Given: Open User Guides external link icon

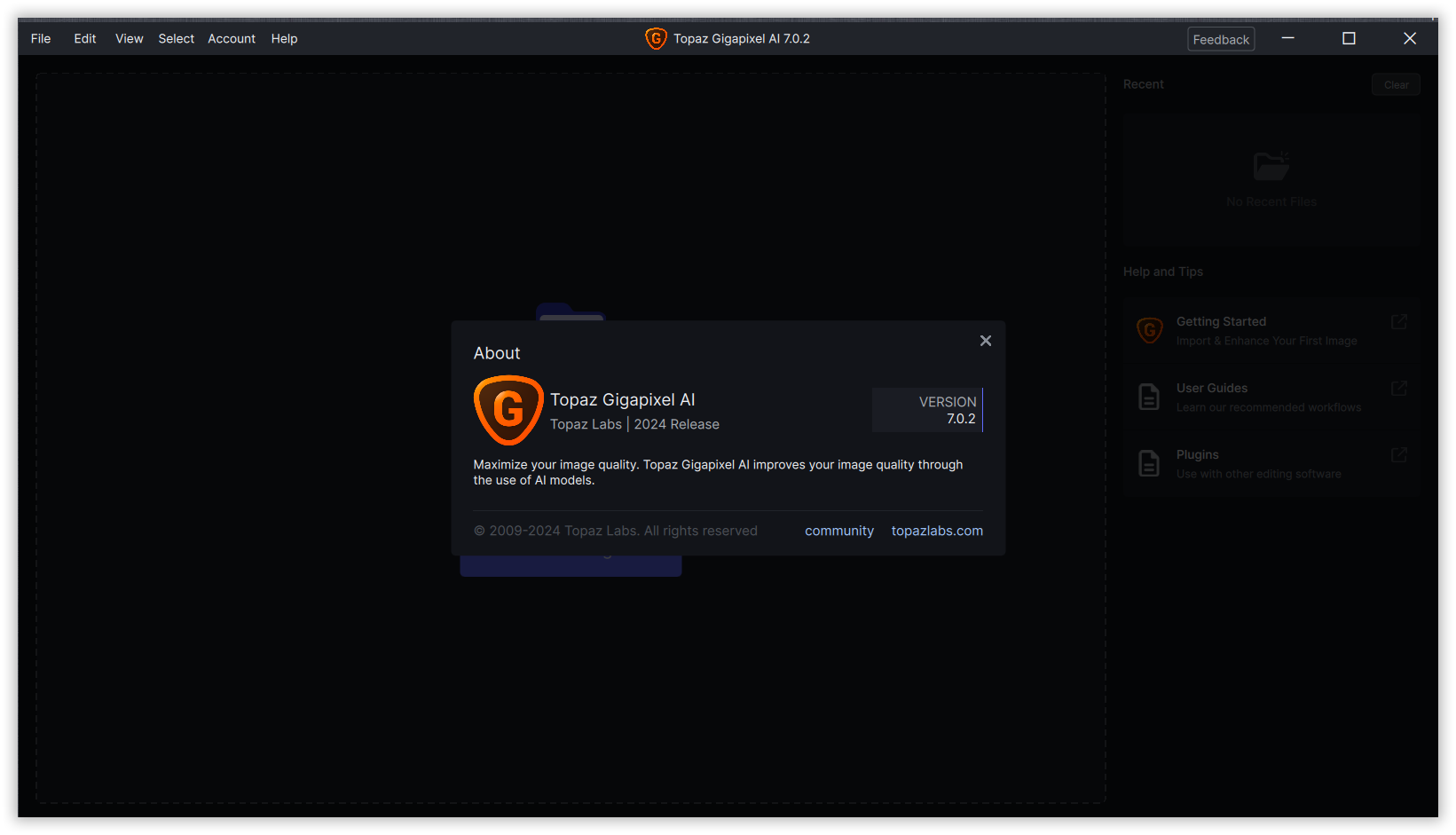Looking at the screenshot, I should [x=1399, y=388].
